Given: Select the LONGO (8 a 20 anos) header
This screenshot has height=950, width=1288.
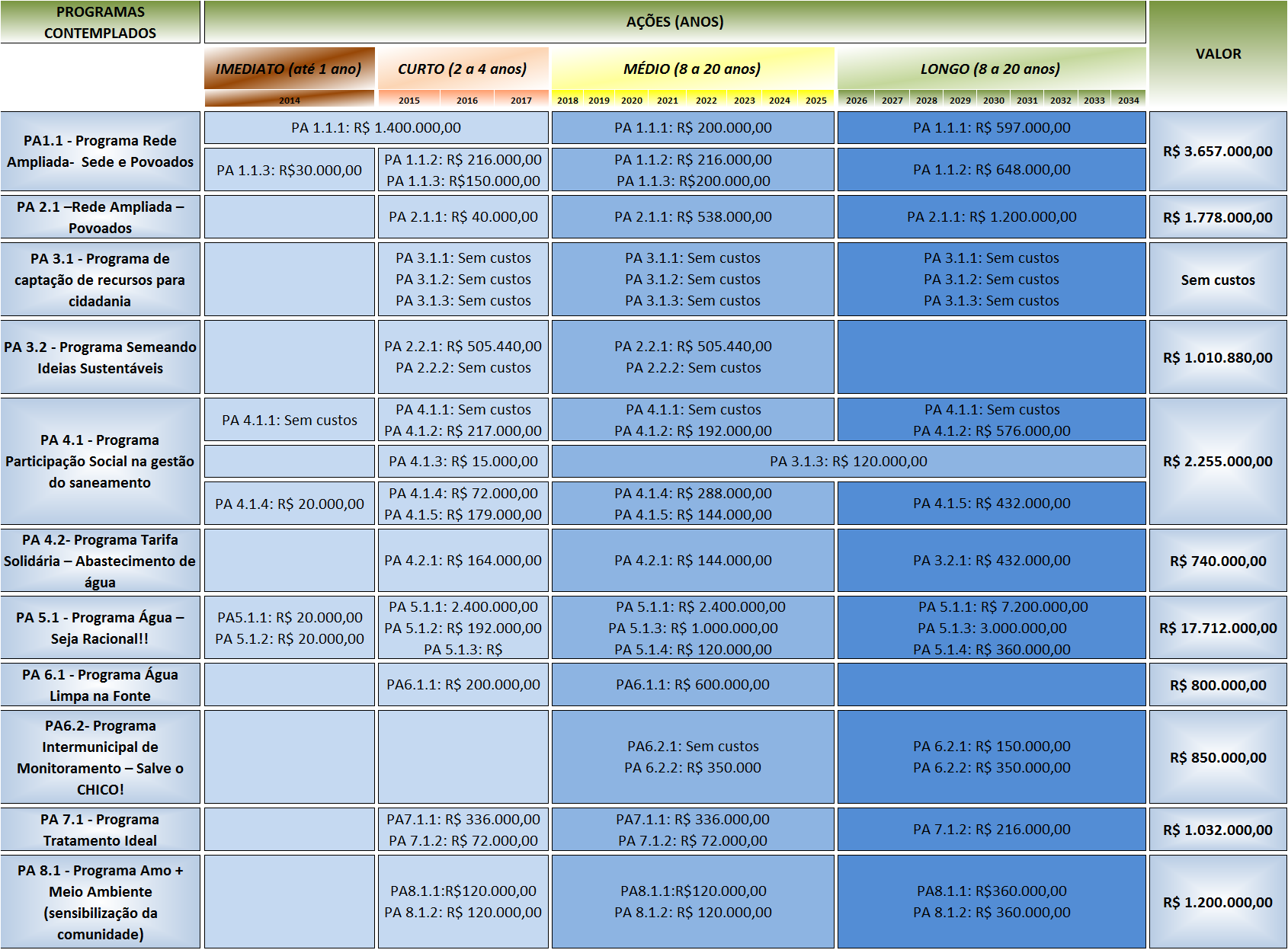Looking at the screenshot, I should point(992,69).
